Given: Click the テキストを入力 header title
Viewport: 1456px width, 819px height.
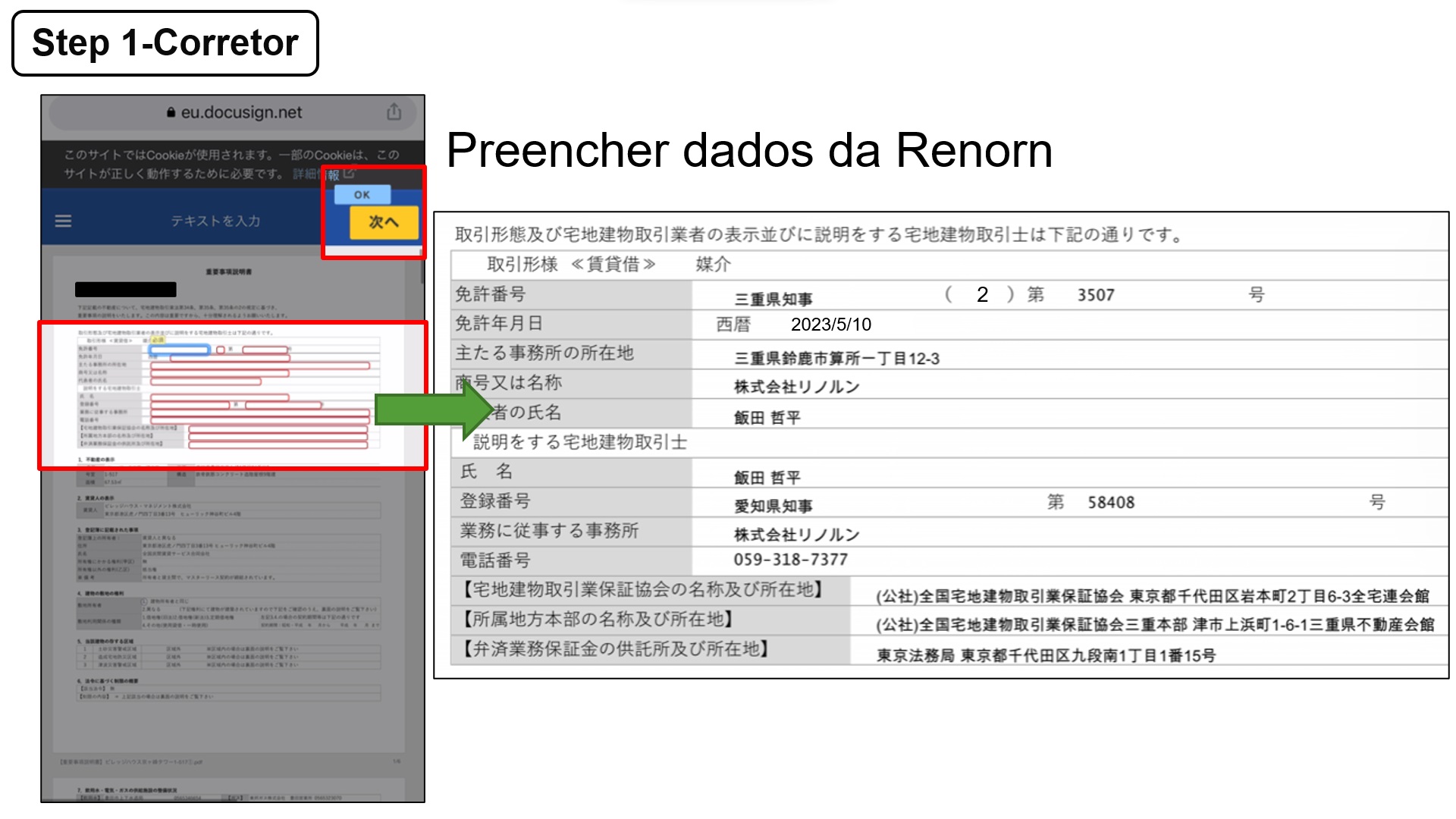Looking at the screenshot, I should [x=215, y=221].
